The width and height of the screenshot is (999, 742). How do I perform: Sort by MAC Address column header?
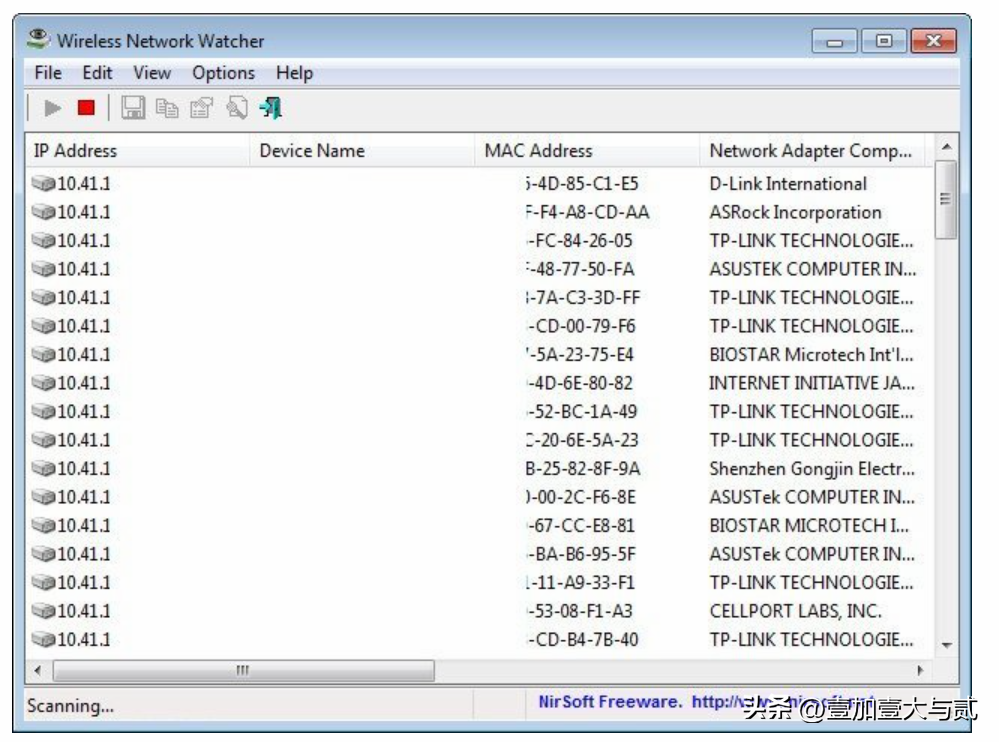coord(587,151)
